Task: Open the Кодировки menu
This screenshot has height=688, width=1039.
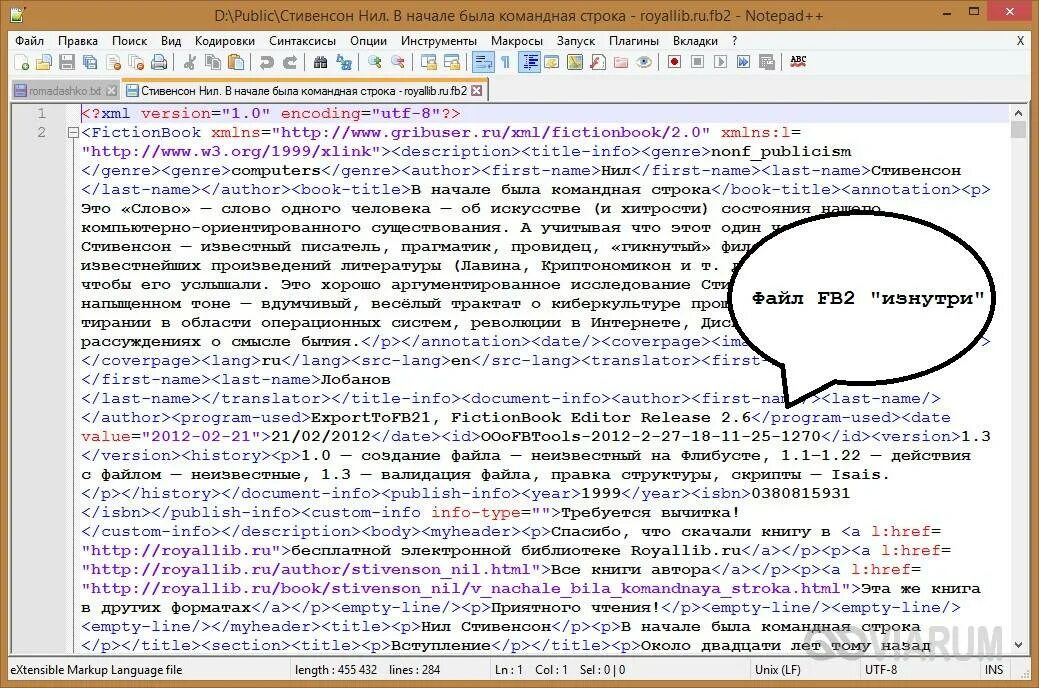Action: [x=225, y=41]
